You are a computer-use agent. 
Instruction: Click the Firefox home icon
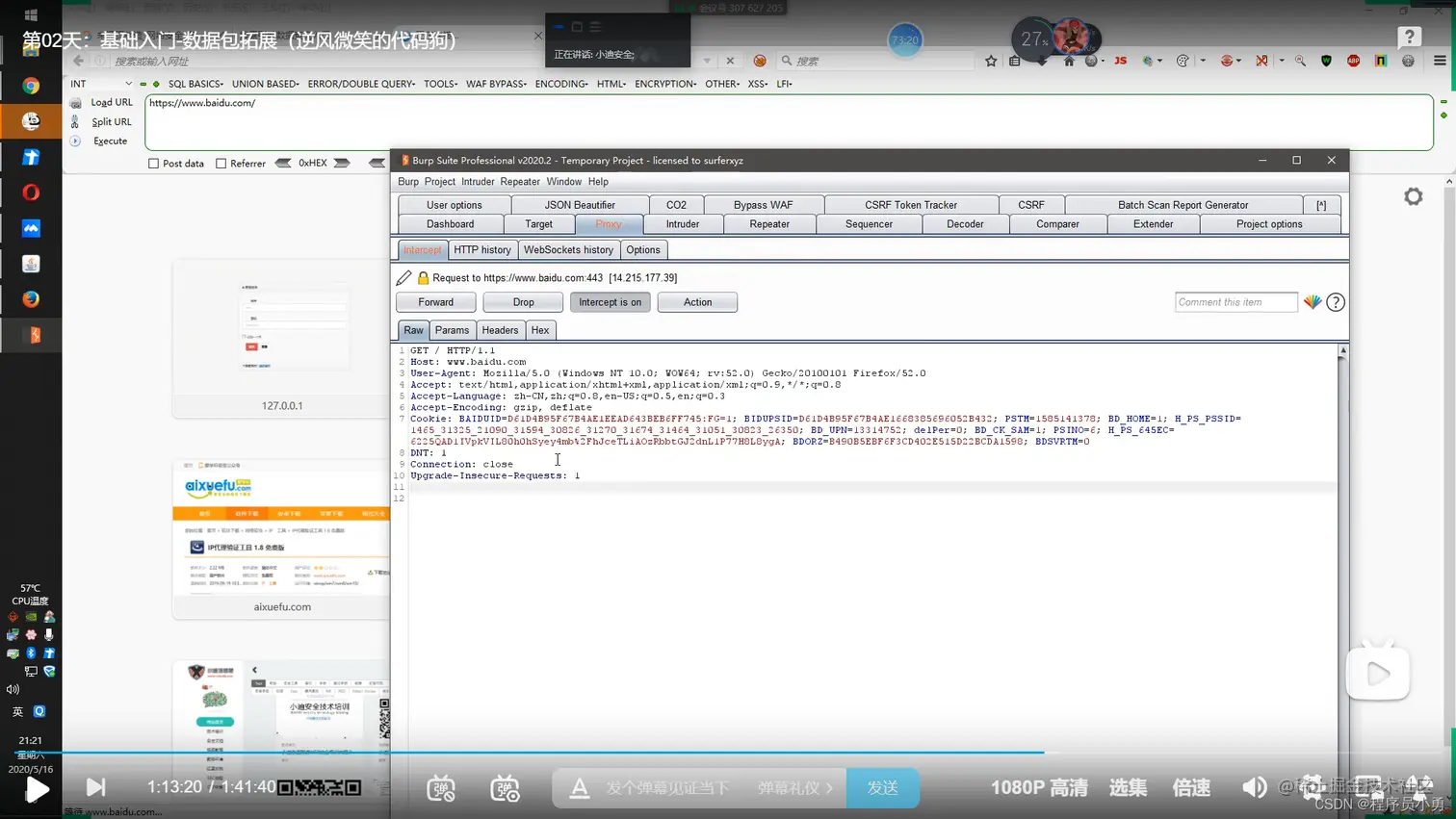point(1069,61)
